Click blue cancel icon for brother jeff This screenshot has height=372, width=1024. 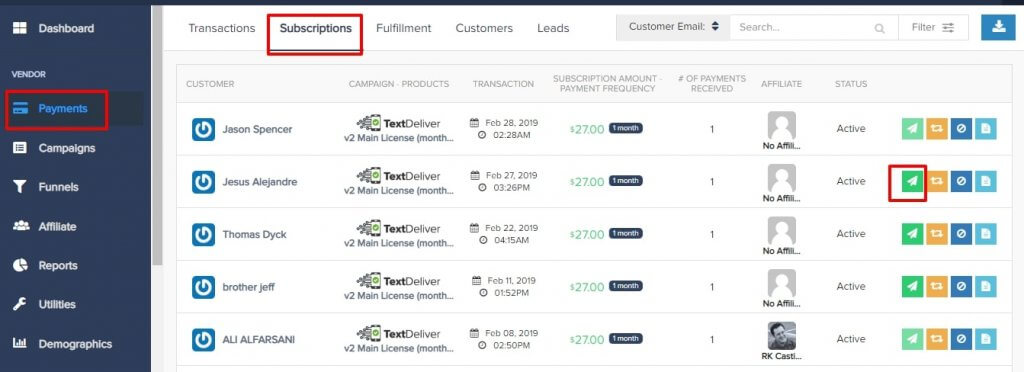pyautogui.click(x=961, y=287)
